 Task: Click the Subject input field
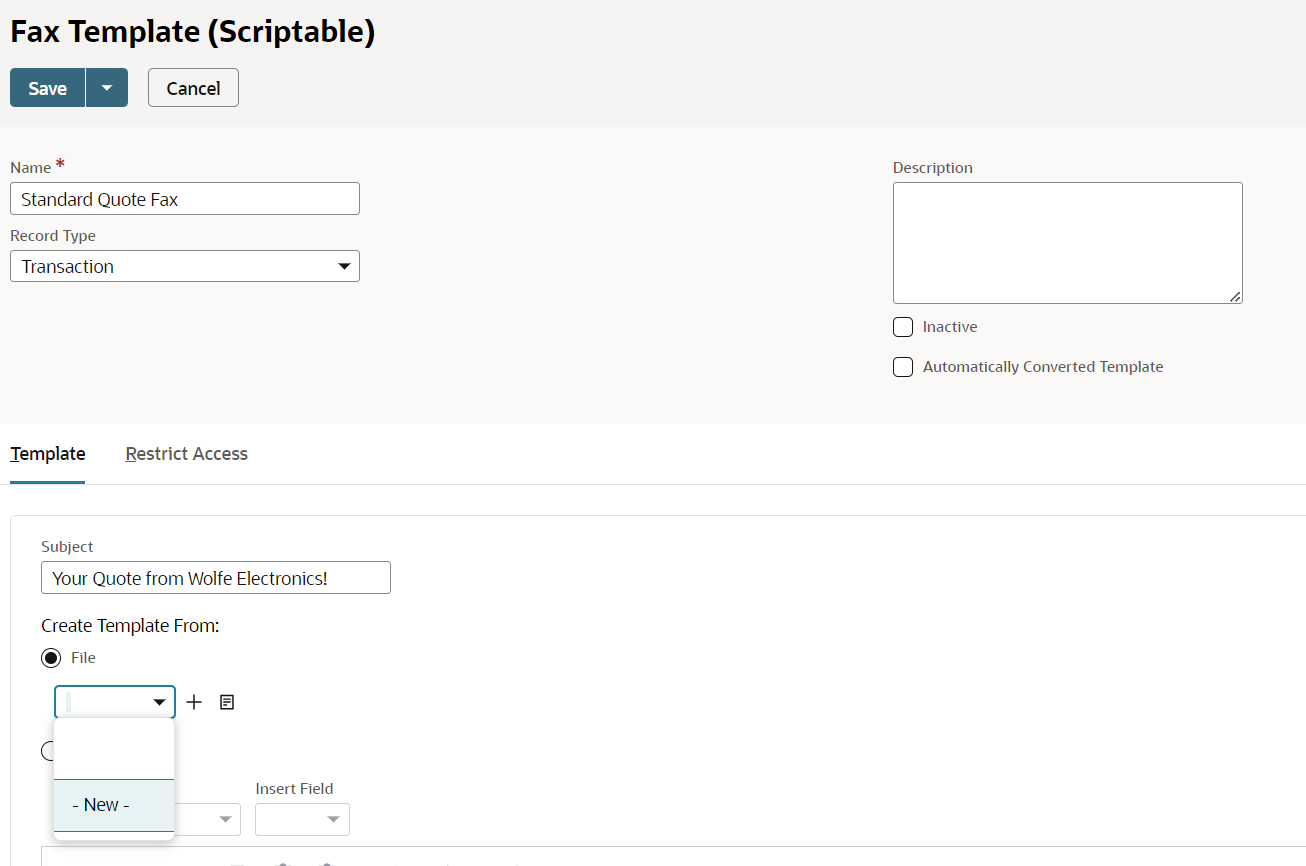(x=216, y=578)
